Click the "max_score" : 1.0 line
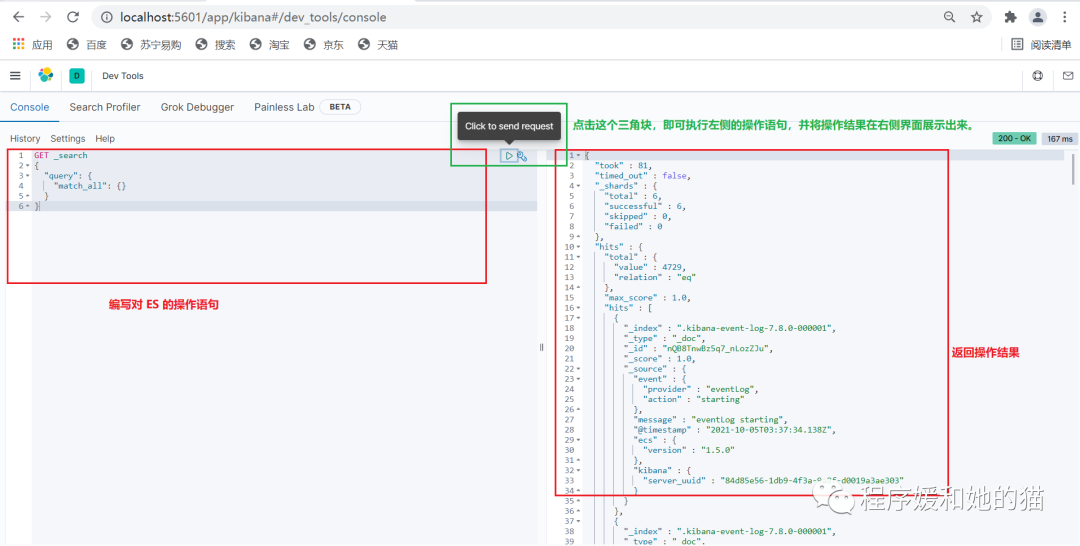Screen dimensions: 1080x546 [x=647, y=297]
